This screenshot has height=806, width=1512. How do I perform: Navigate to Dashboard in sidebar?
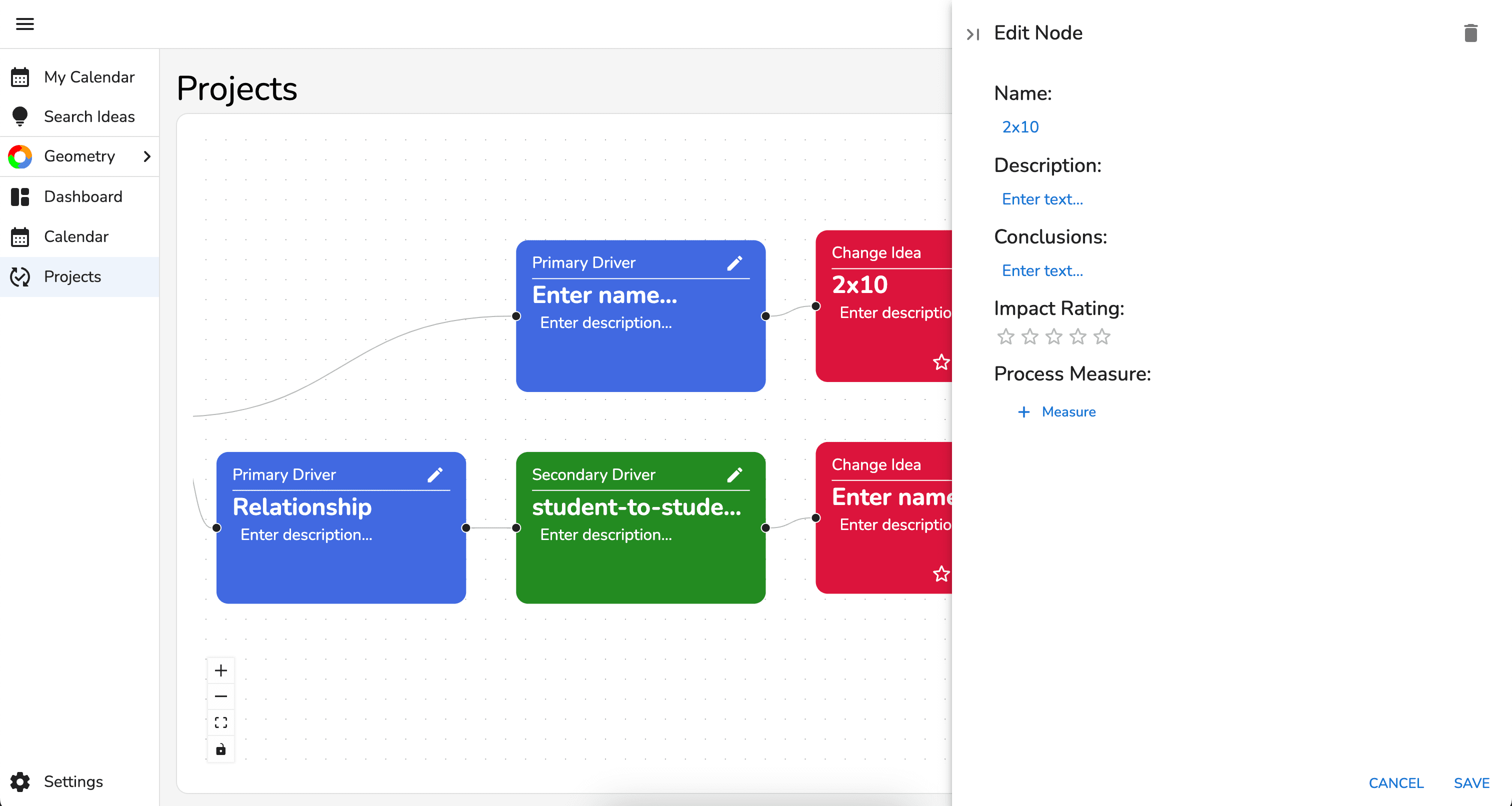point(83,196)
